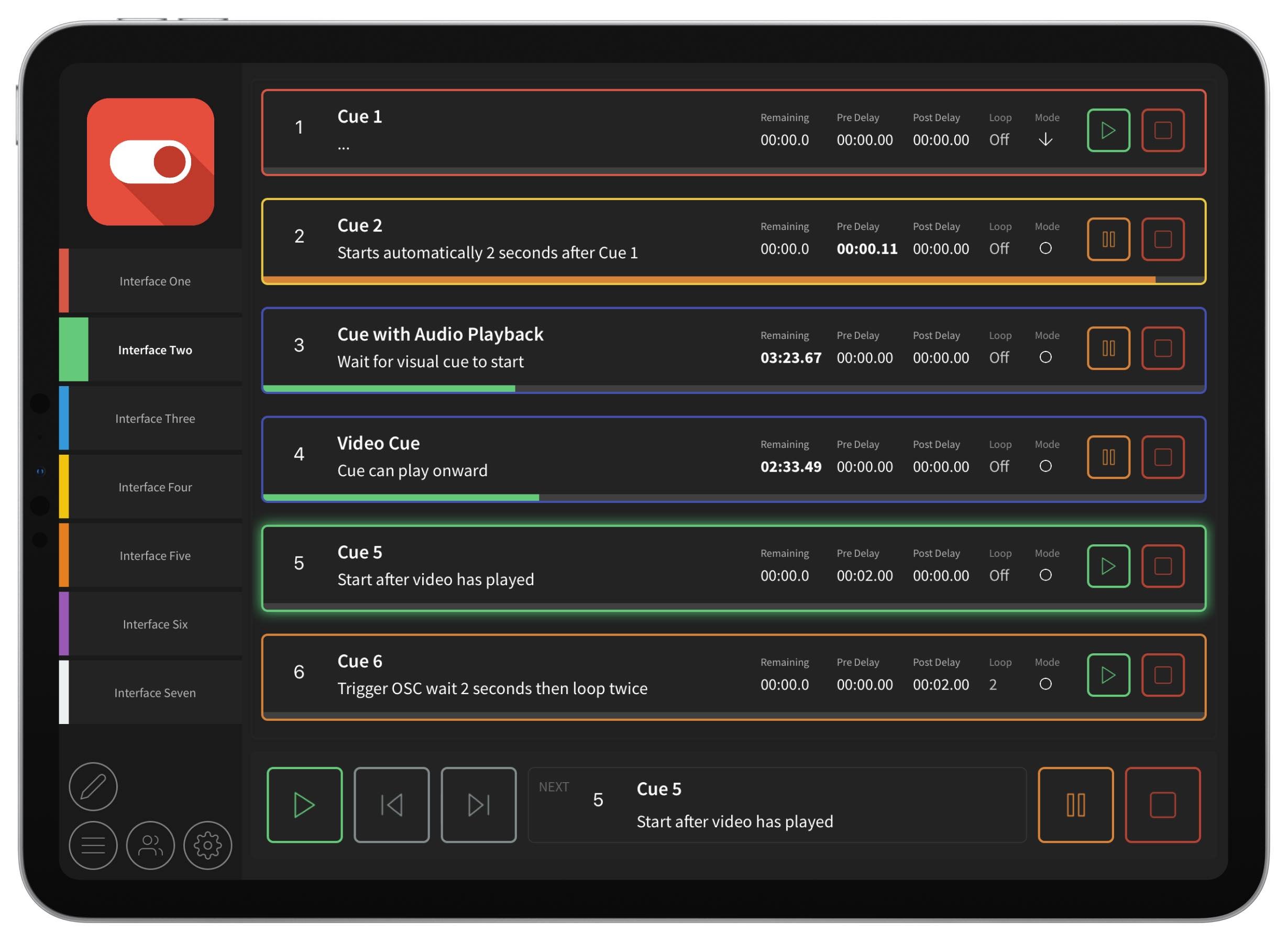
Task: Click cue number 4 in Video Cue row
Action: (x=299, y=454)
